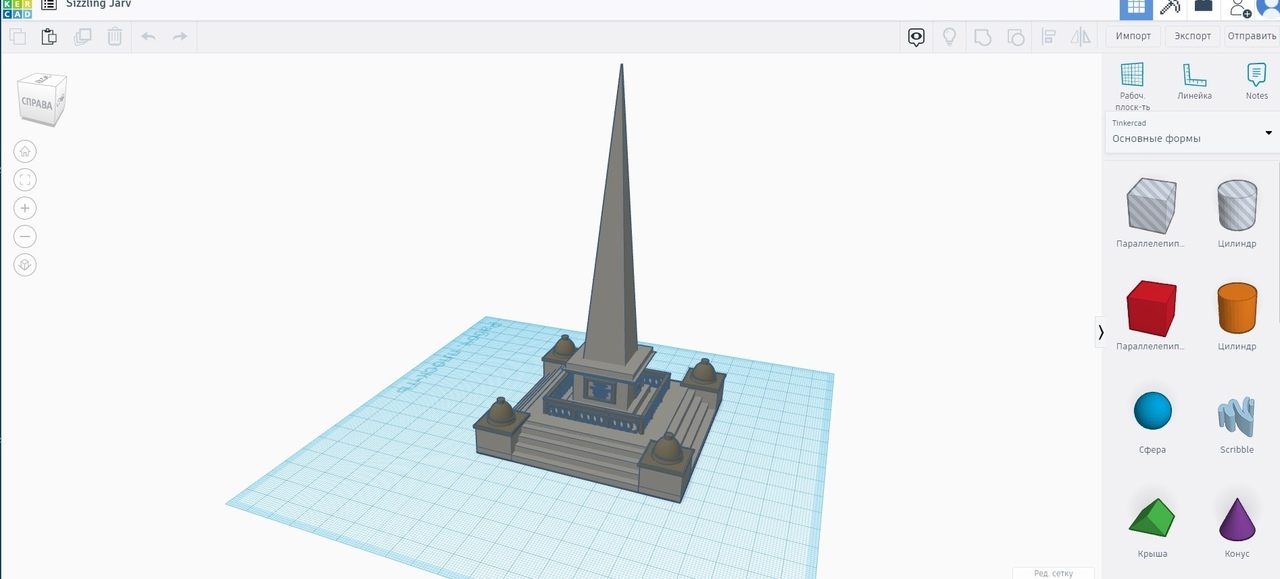1280x579 pixels.
Task: Click the Delete trash icon
Action: [x=115, y=37]
